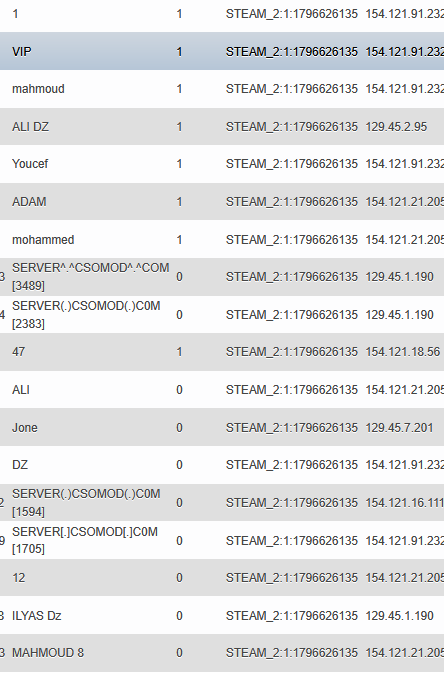Image resolution: width=444 pixels, height=675 pixels.
Task: Click SERVER(.)CSOMOD(.)C0M [1594] name
Action: 86,503
